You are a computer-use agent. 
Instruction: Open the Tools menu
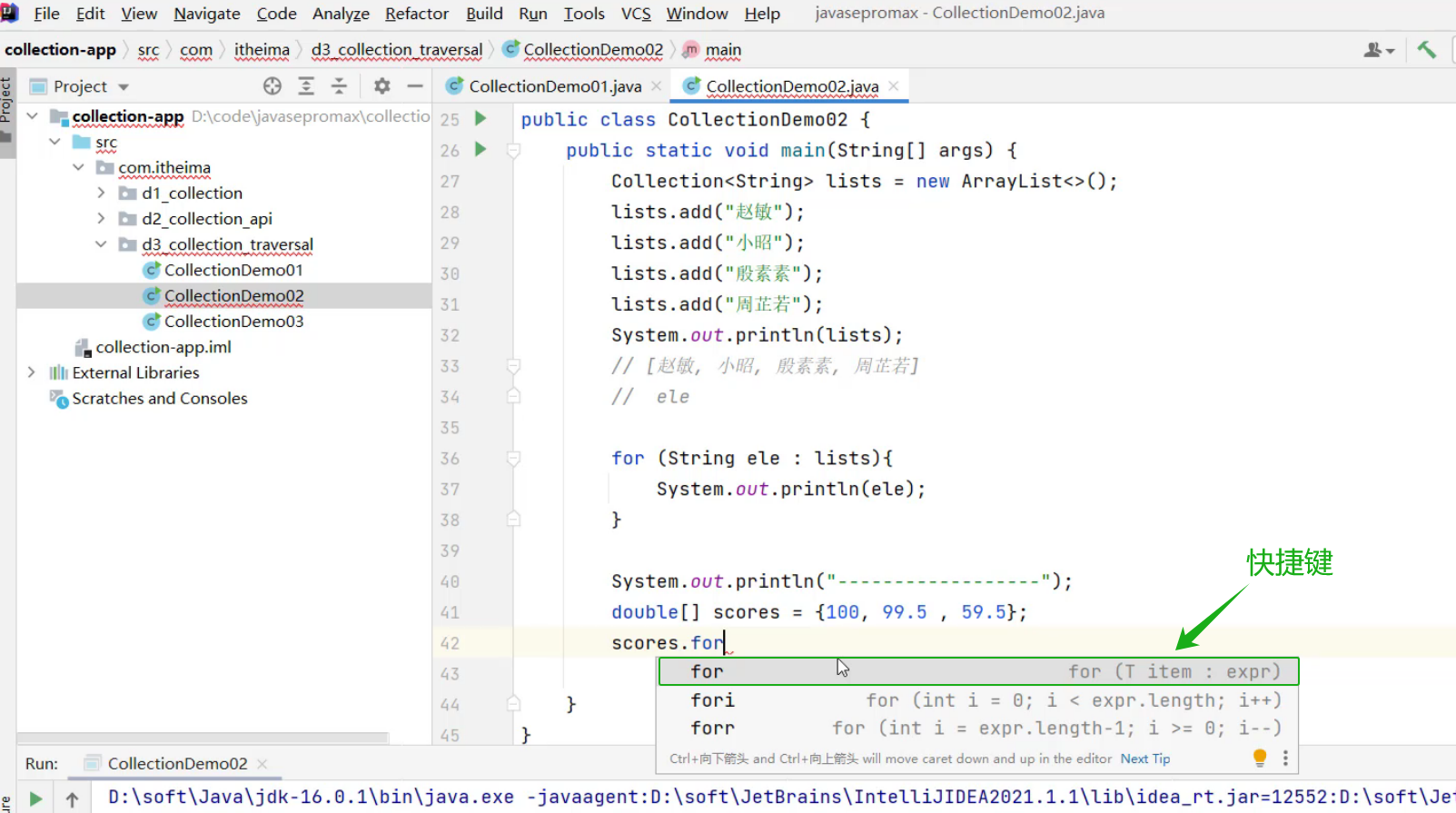[x=584, y=14]
